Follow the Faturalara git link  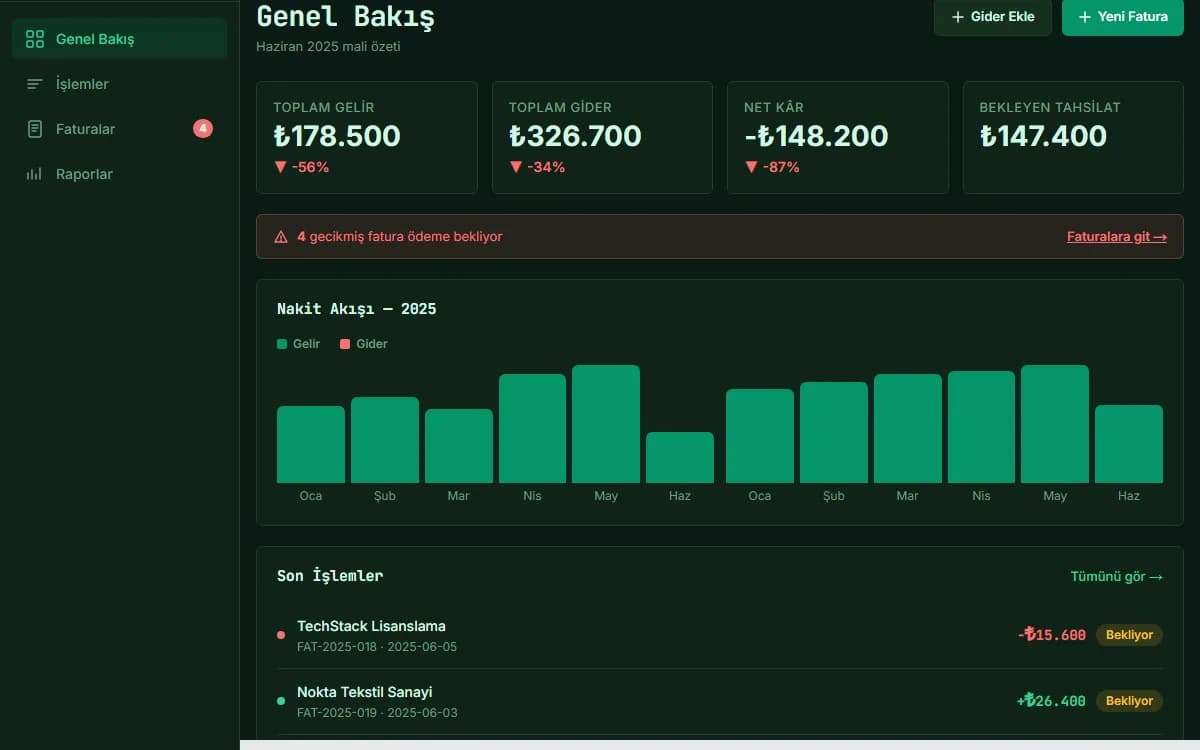pos(1117,237)
